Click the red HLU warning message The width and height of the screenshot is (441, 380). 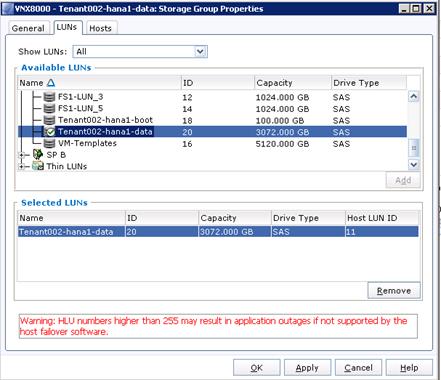(x=218, y=326)
